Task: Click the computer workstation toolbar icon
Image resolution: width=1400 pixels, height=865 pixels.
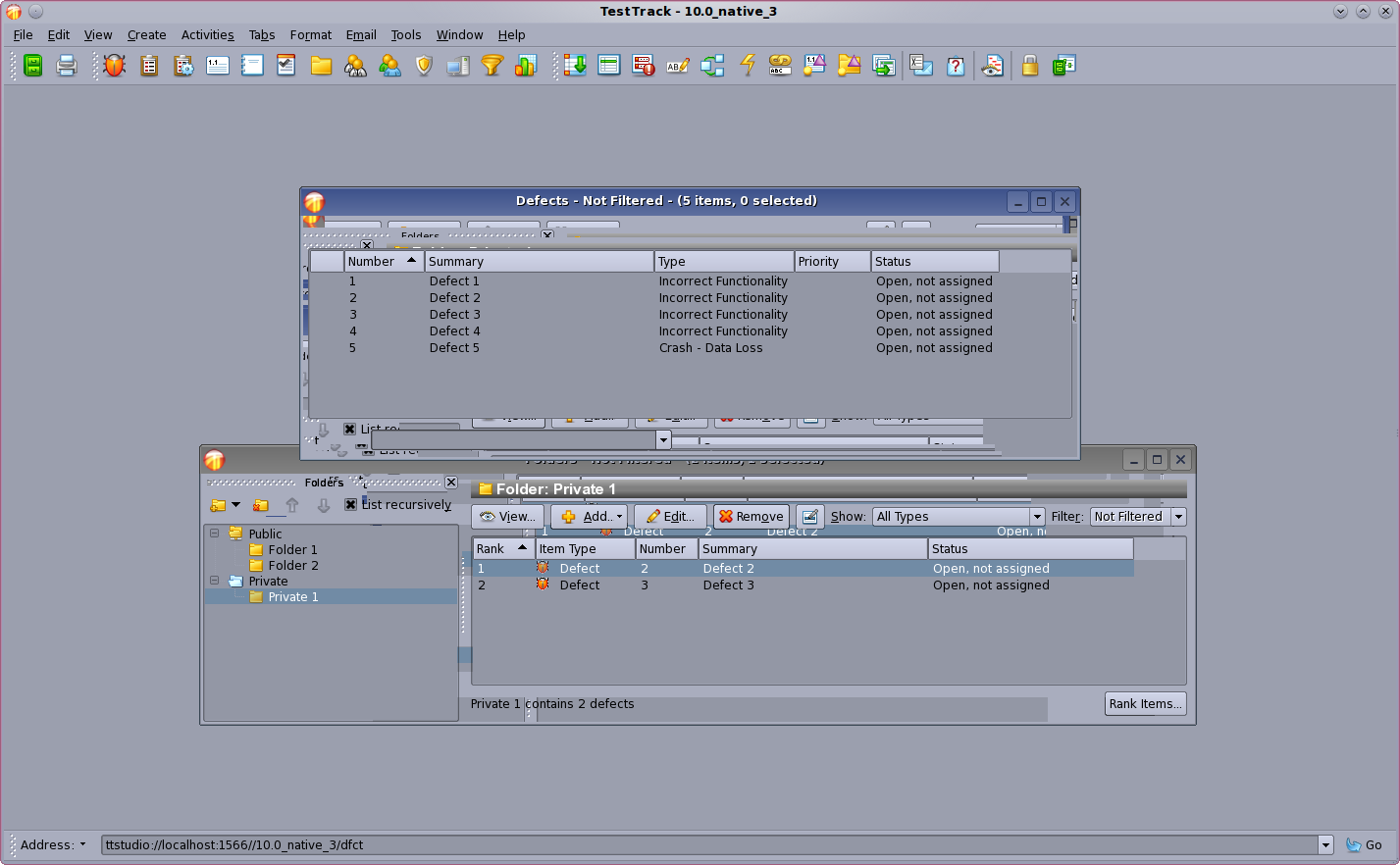Action: [458, 66]
